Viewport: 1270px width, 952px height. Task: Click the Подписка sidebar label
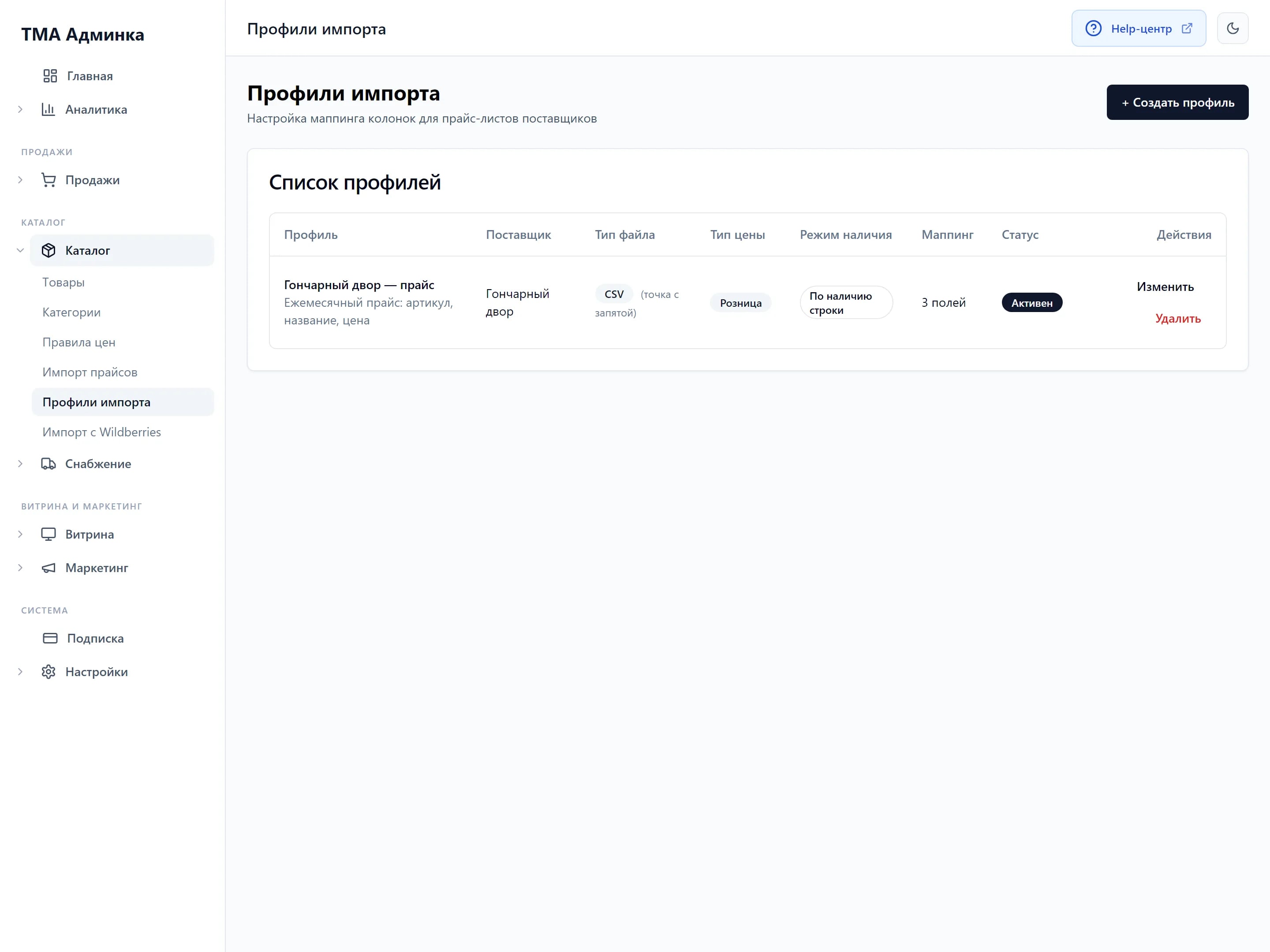click(95, 638)
